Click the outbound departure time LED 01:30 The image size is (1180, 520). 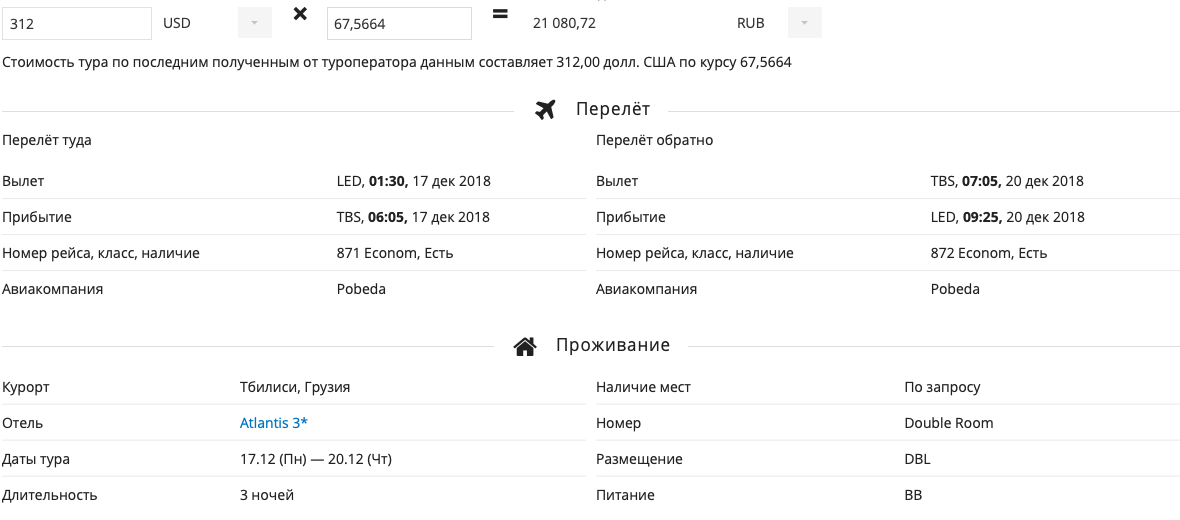pos(373,181)
